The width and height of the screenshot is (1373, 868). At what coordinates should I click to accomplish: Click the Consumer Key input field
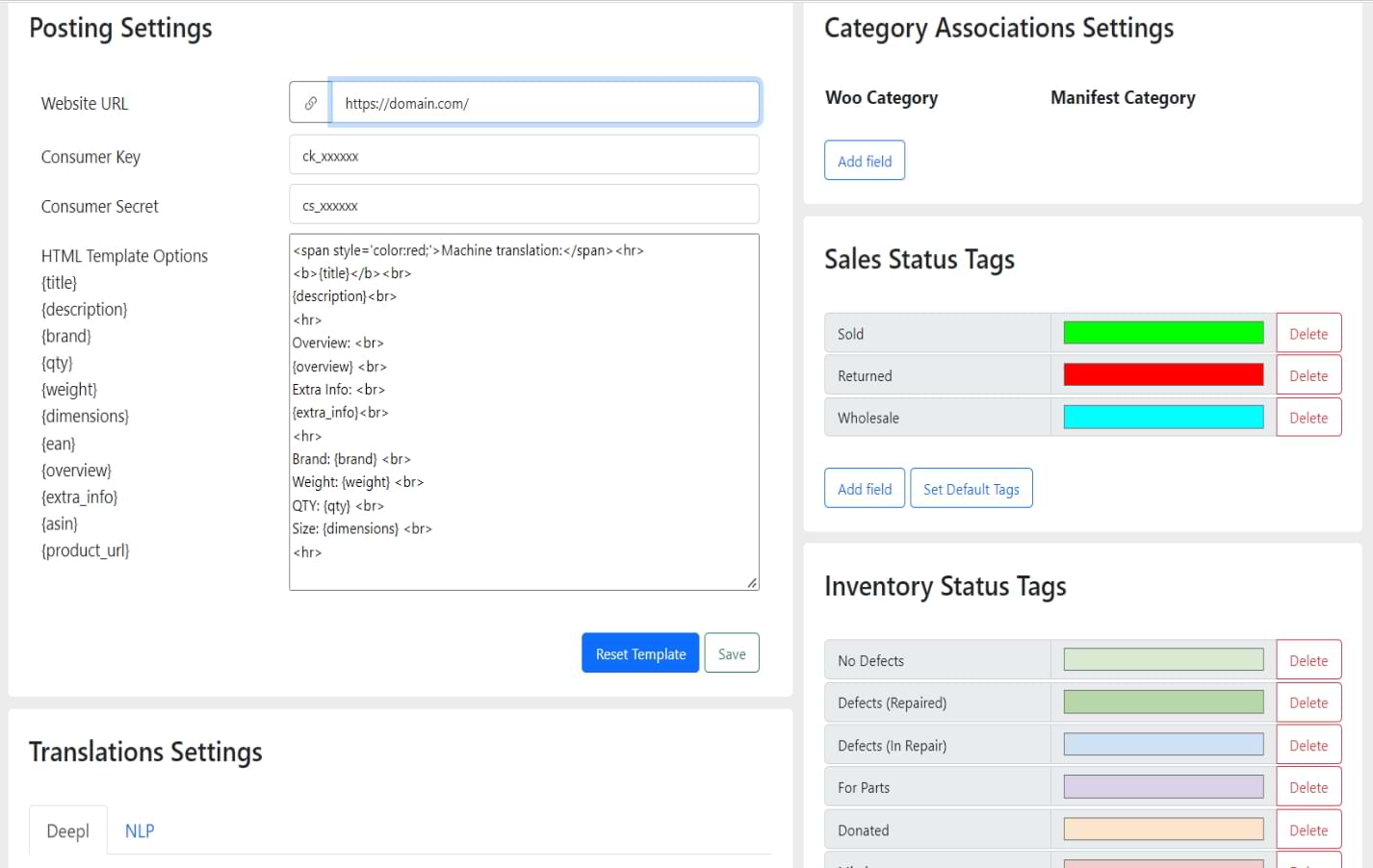[524, 155]
